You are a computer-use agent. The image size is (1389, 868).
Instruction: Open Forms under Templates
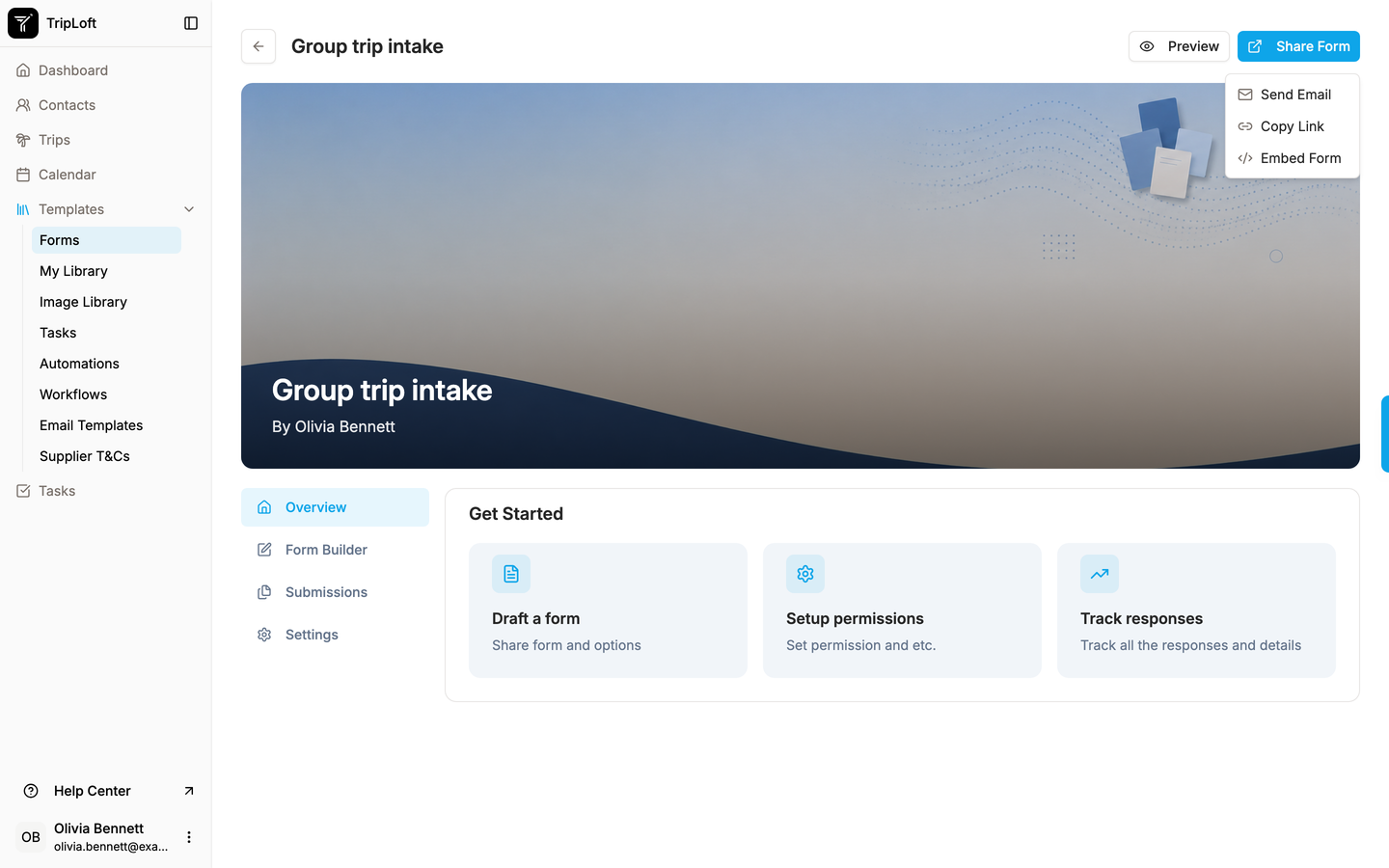(x=106, y=240)
